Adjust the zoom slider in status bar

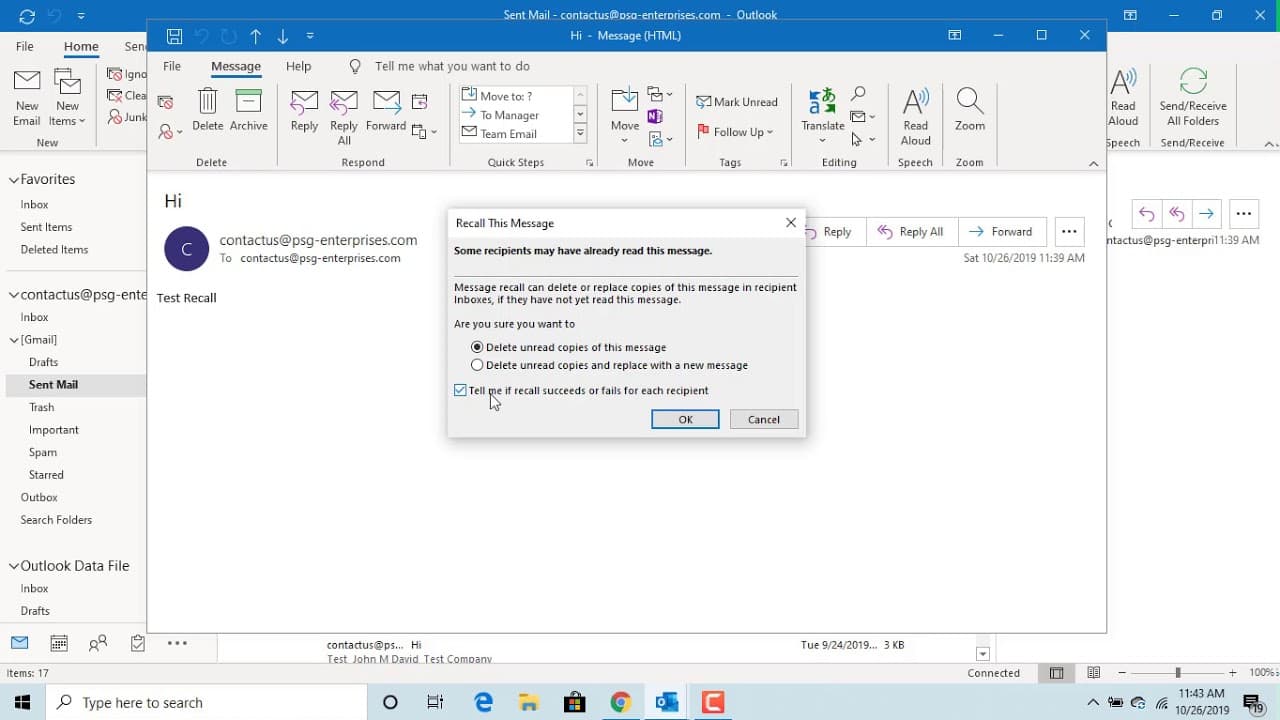click(1177, 673)
